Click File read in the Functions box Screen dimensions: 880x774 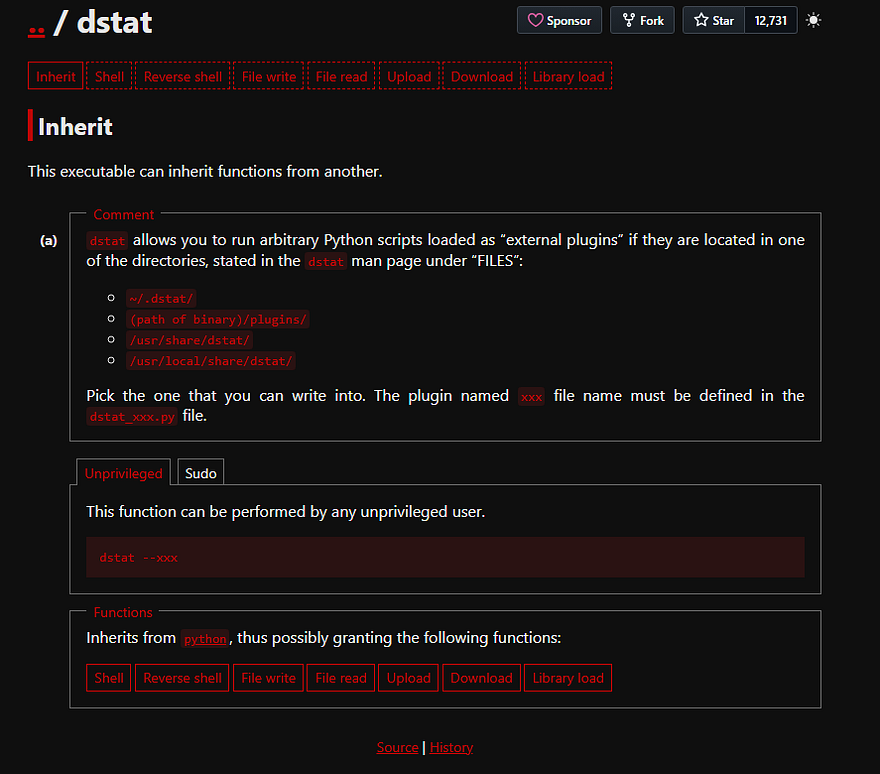341,678
